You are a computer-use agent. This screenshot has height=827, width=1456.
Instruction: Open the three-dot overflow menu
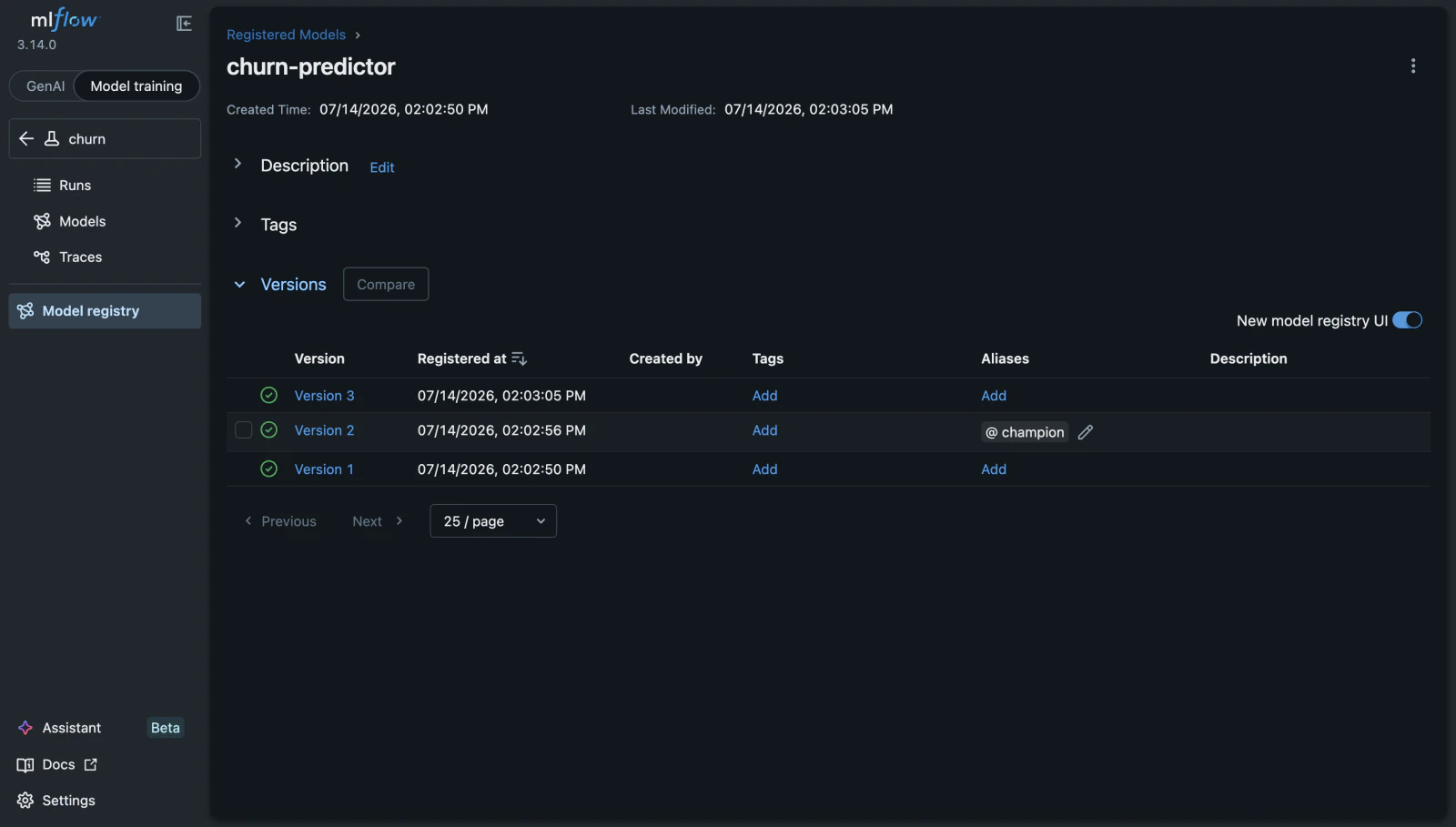pos(1413,66)
